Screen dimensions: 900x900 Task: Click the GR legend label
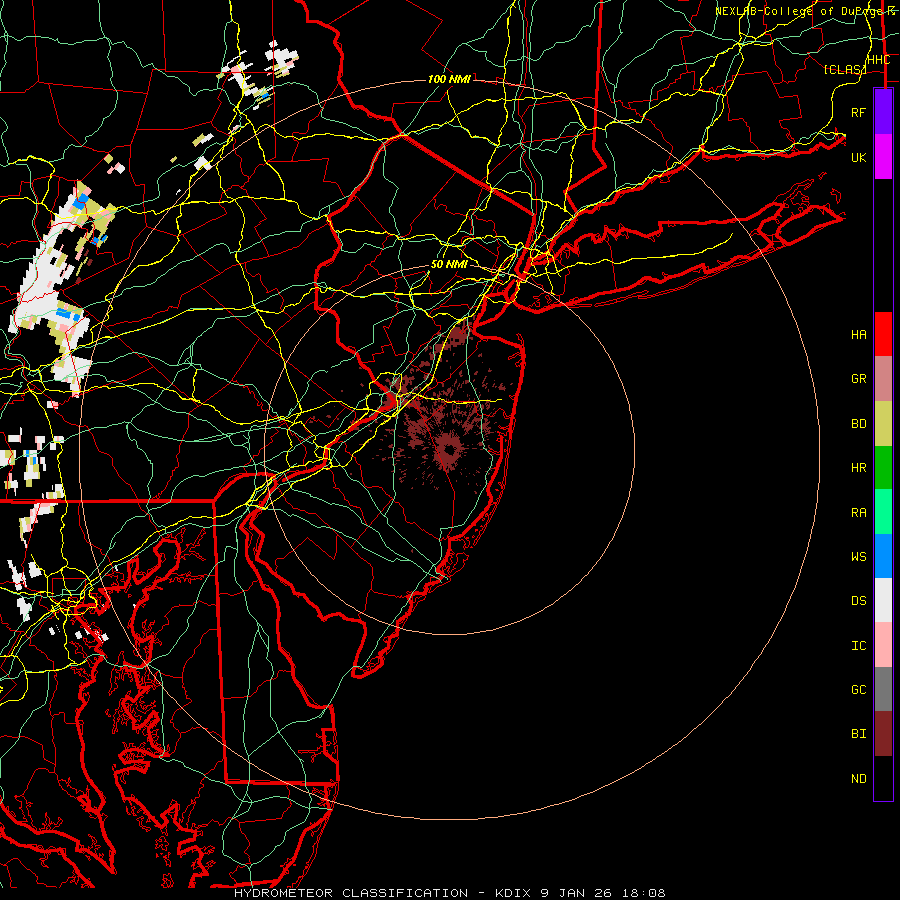[x=858, y=379]
